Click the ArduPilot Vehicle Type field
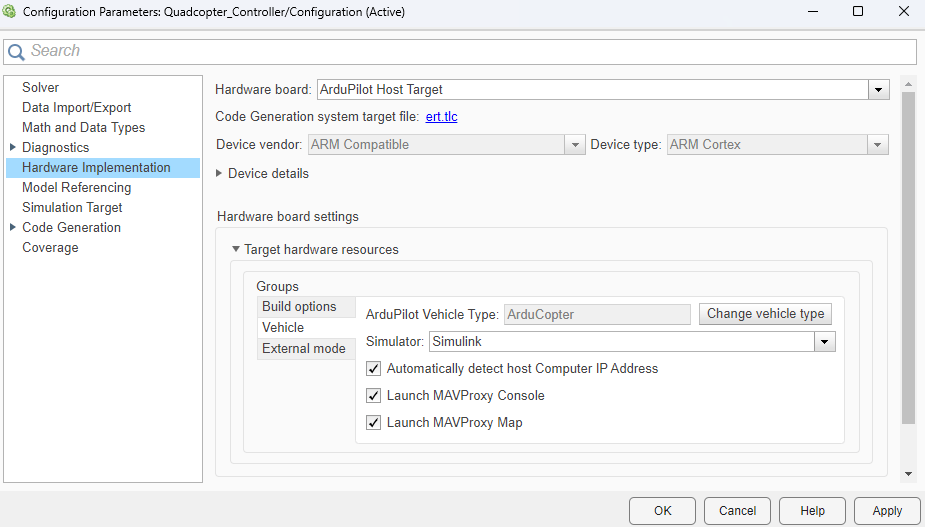The width and height of the screenshot is (925, 527). [598, 315]
